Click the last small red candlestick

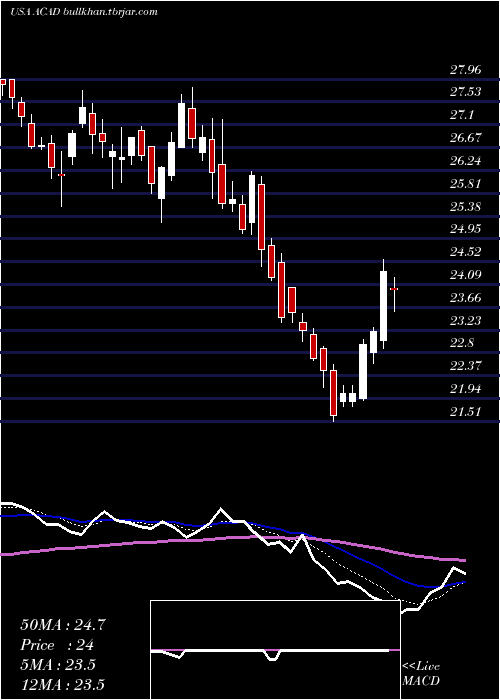click(x=394, y=289)
